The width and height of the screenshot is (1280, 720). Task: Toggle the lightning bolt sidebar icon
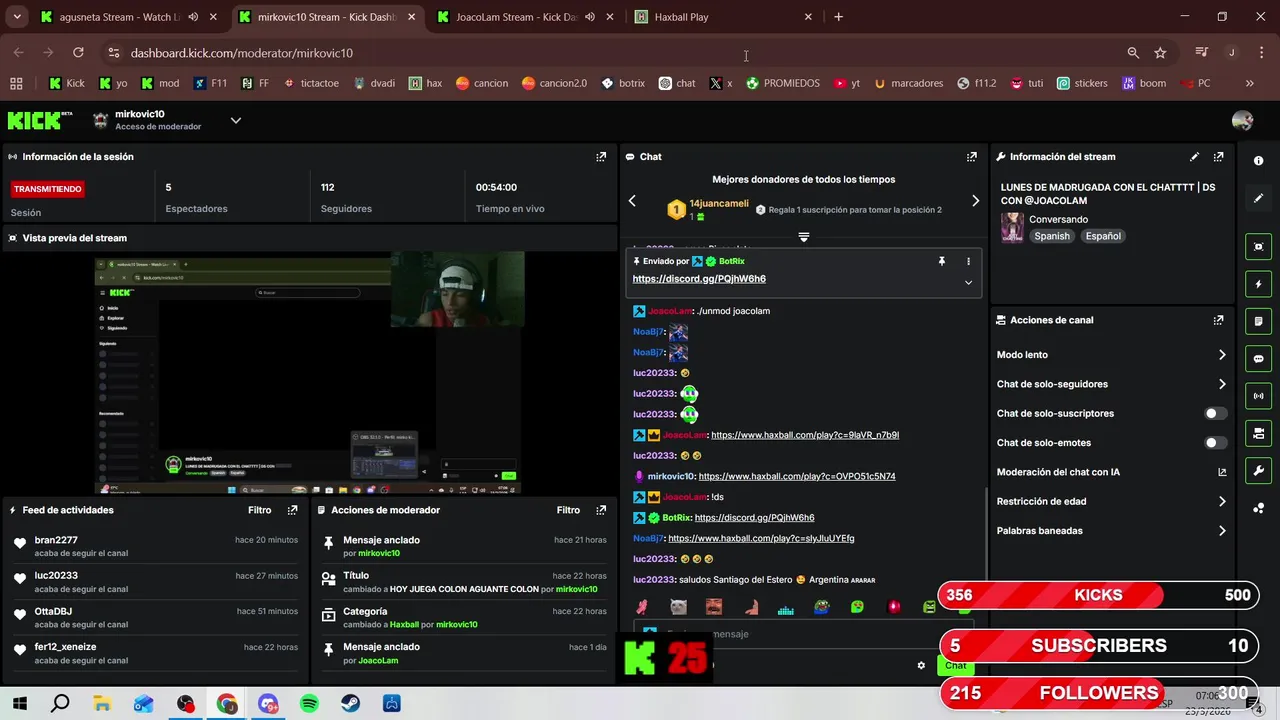1258,284
